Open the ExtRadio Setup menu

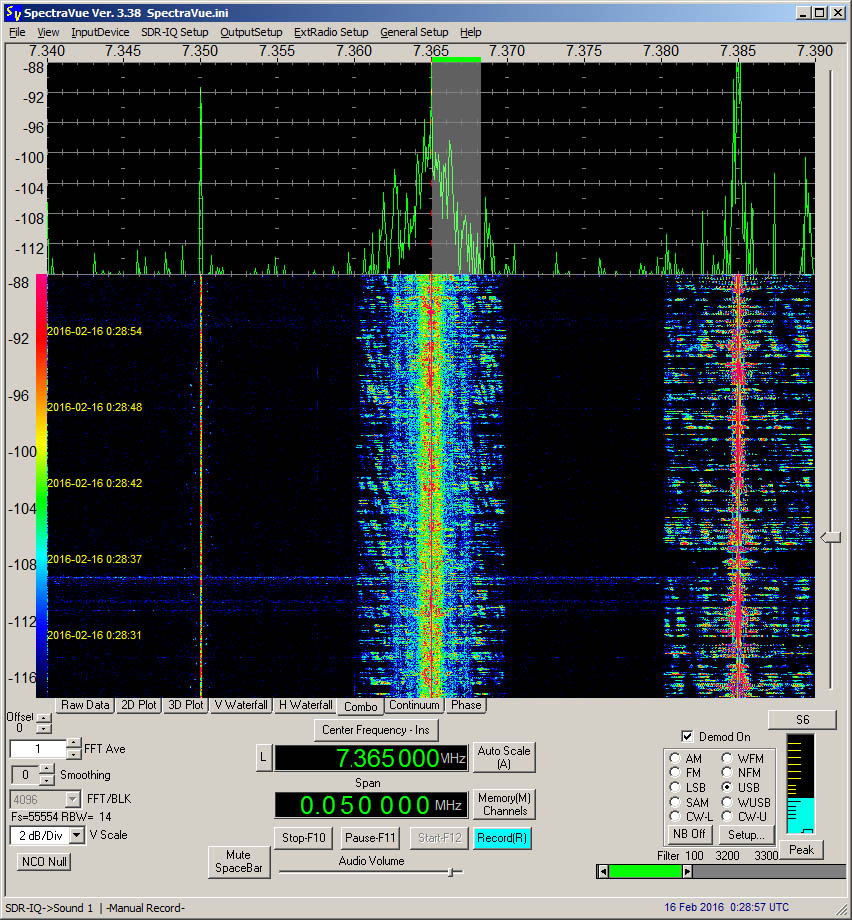[331, 32]
